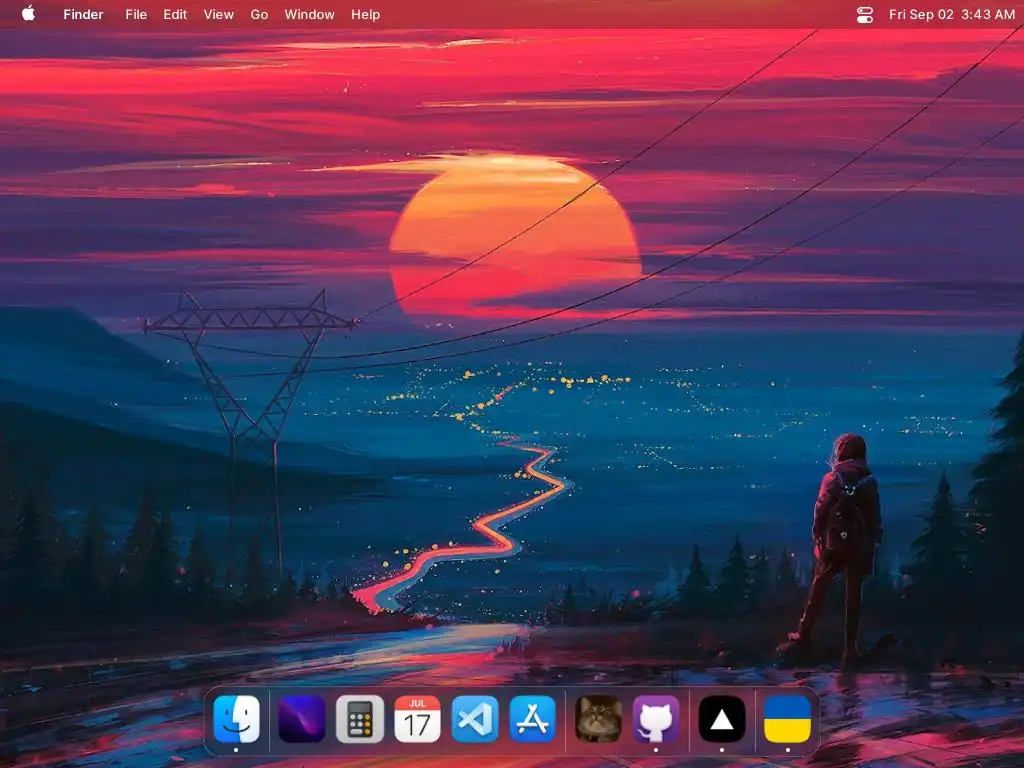Open the App Store dock icon
The height and width of the screenshot is (768, 1024).
[x=532, y=719]
